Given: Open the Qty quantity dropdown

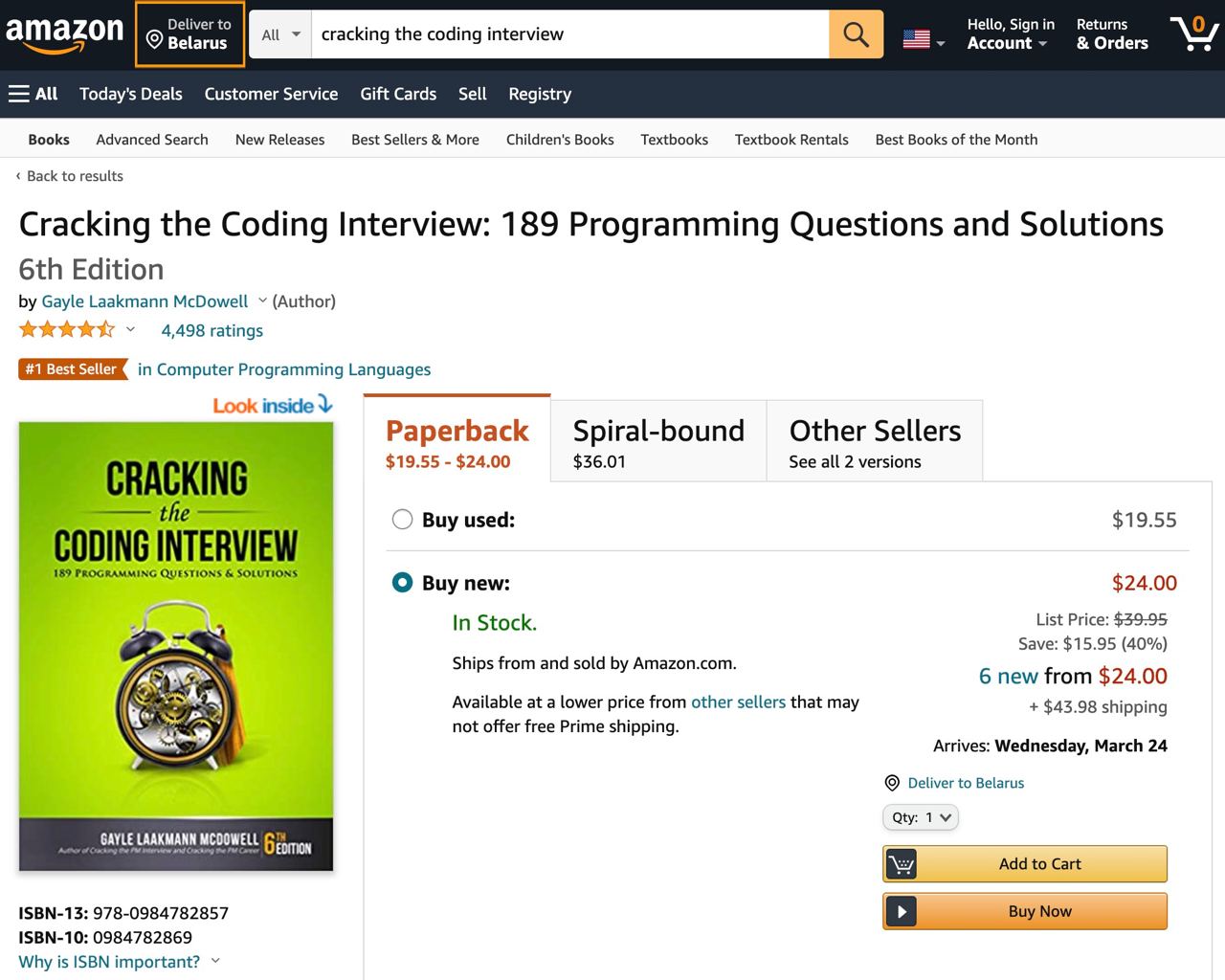Looking at the screenshot, I should coord(921,817).
